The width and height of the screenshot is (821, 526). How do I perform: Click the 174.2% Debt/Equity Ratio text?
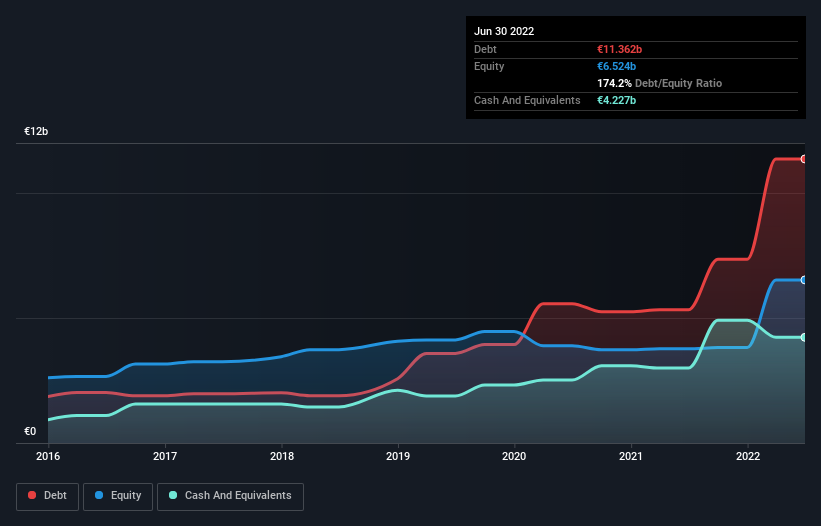(659, 83)
